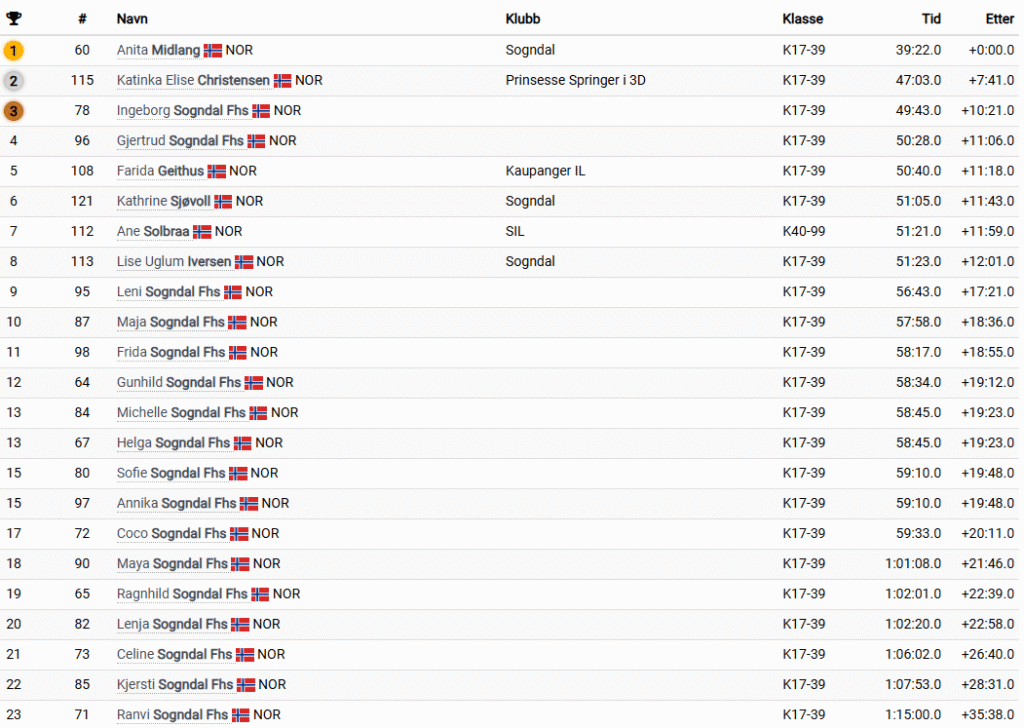Click the trophy icon in the table header
The height and width of the screenshot is (728, 1024).
click(14, 19)
